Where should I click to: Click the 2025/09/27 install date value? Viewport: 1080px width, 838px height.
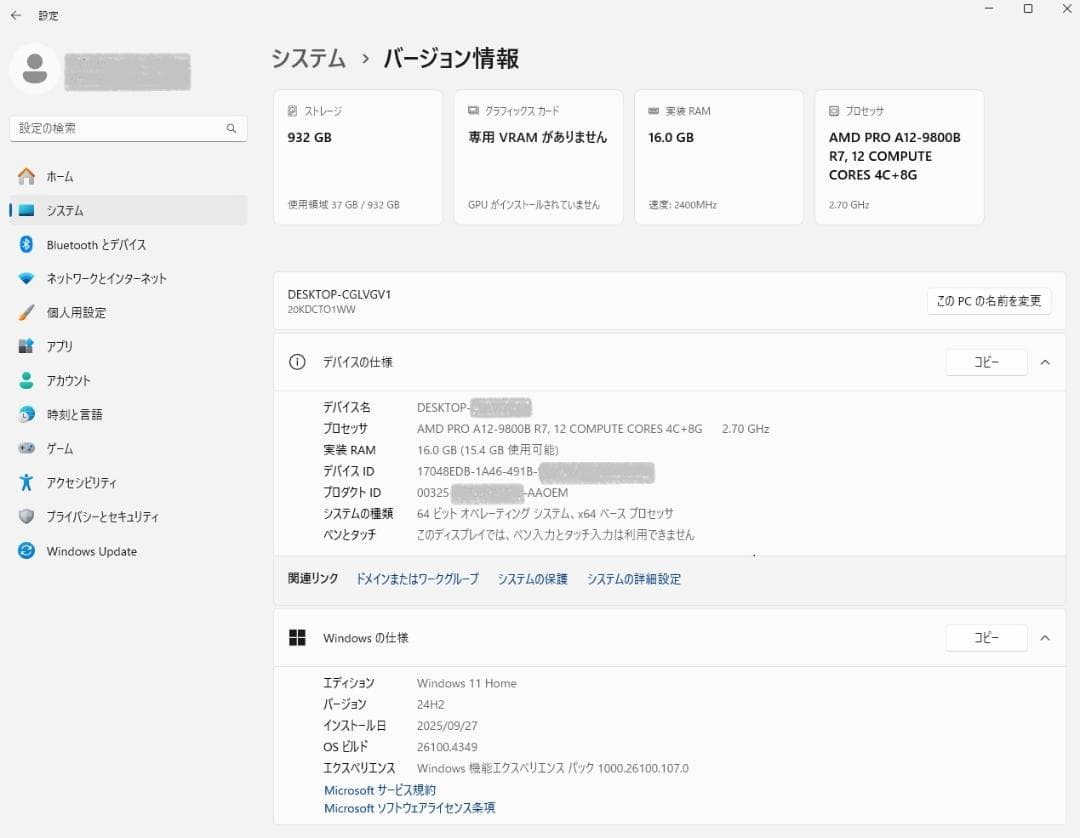tap(447, 726)
